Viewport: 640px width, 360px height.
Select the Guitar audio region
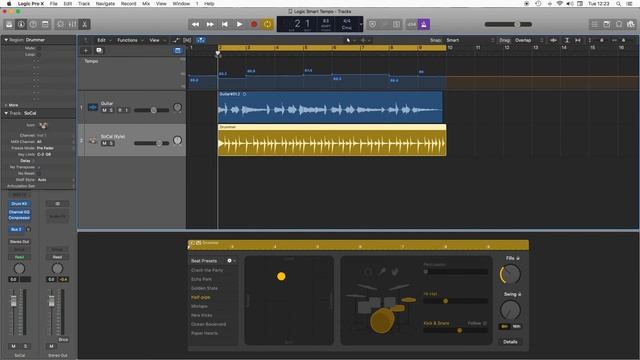[x=330, y=107]
